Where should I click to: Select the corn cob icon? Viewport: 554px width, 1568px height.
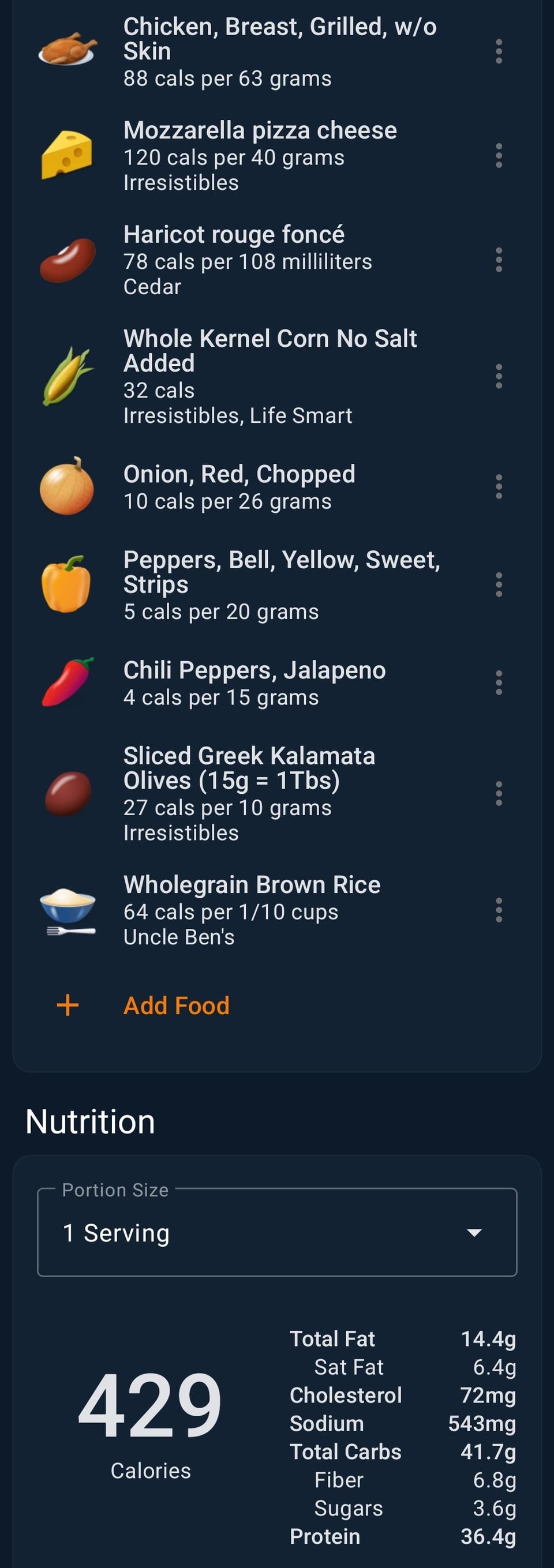[x=67, y=376]
